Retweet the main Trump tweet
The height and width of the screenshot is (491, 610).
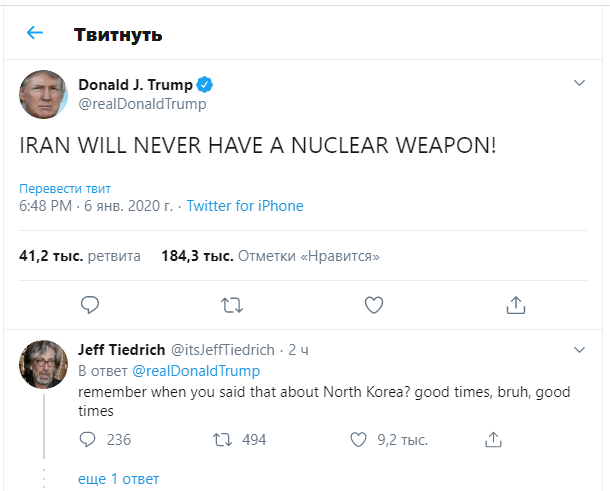pyautogui.click(x=231, y=304)
